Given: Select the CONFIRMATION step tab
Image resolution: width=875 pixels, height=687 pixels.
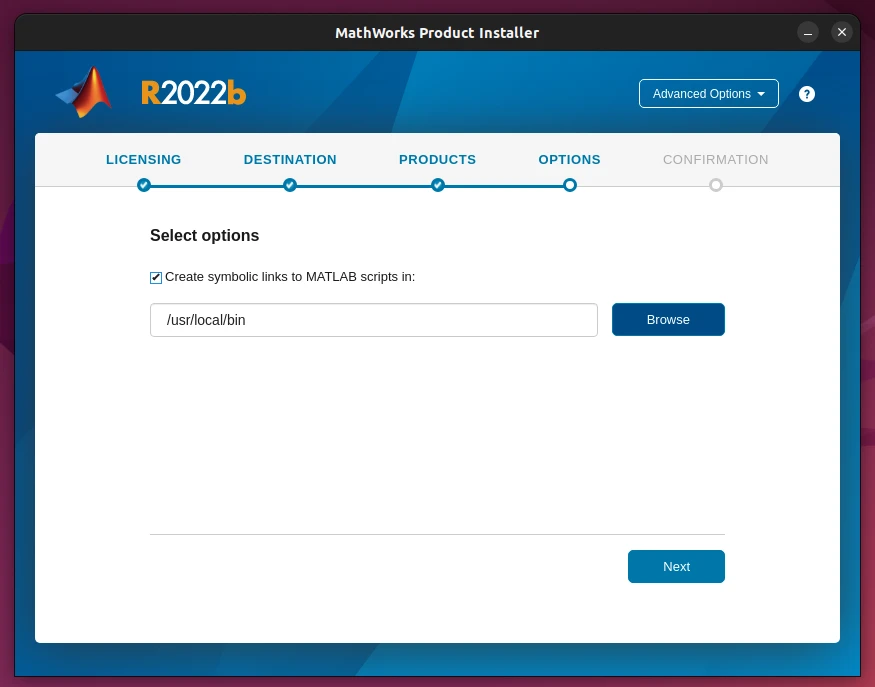Looking at the screenshot, I should [x=715, y=160].
